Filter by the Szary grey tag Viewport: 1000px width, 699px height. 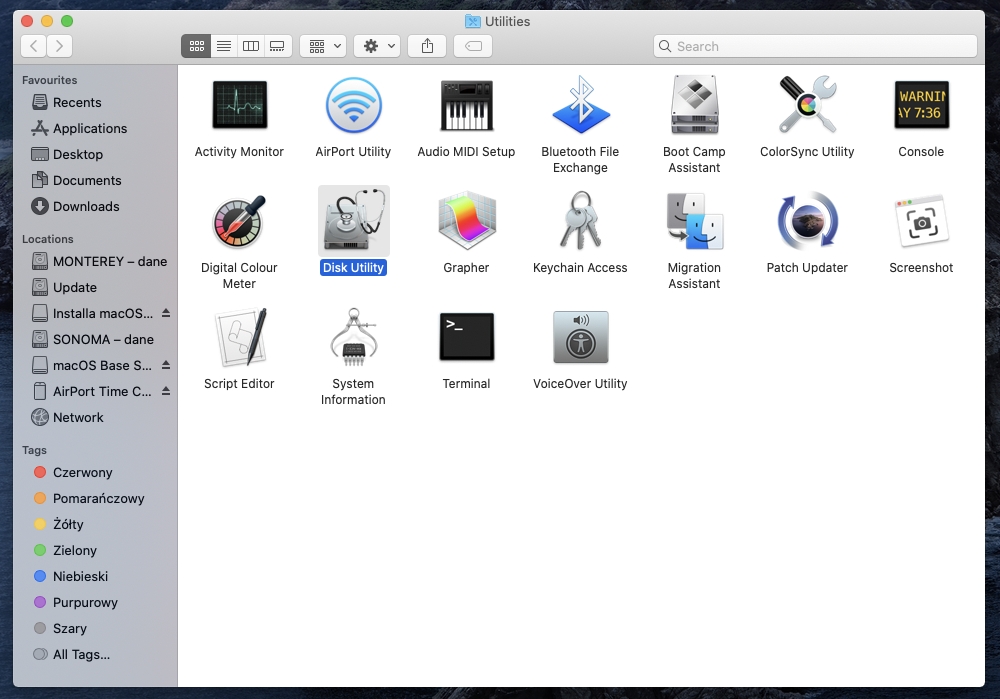click(95, 628)
